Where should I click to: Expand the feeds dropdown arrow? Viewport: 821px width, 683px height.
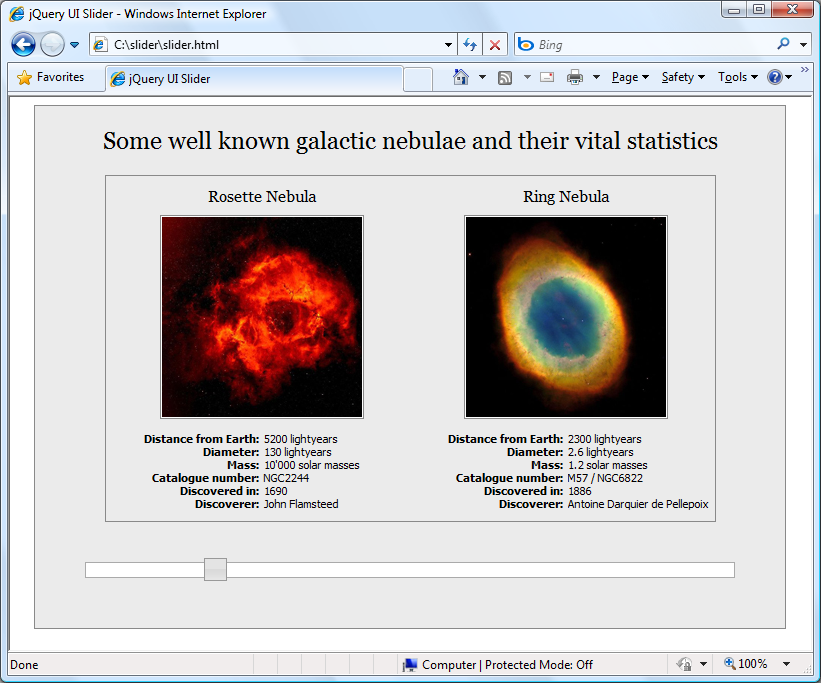tap(527, 77)
